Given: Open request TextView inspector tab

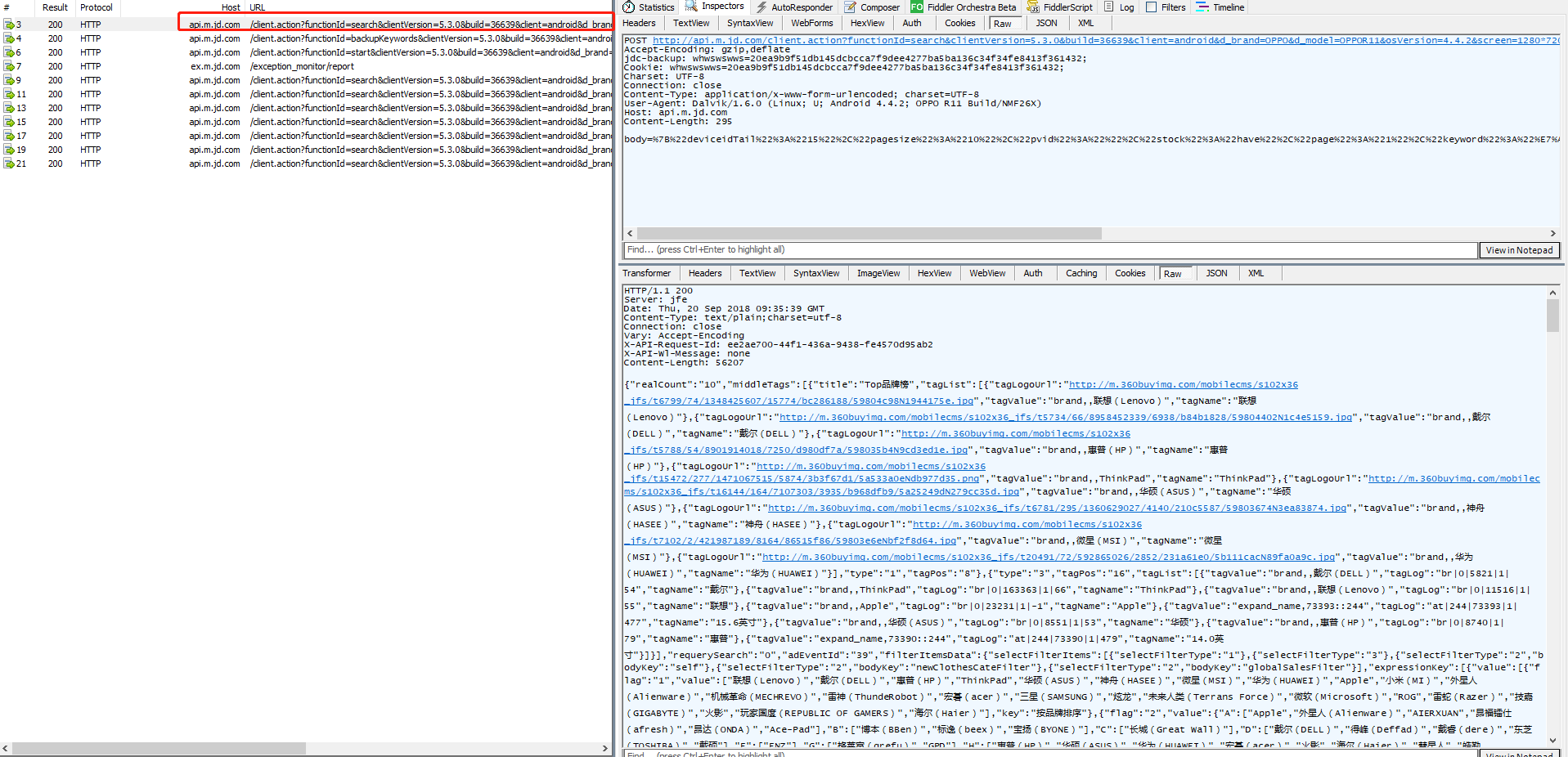Looking at the screenshot, I should (x=691, y=23).
